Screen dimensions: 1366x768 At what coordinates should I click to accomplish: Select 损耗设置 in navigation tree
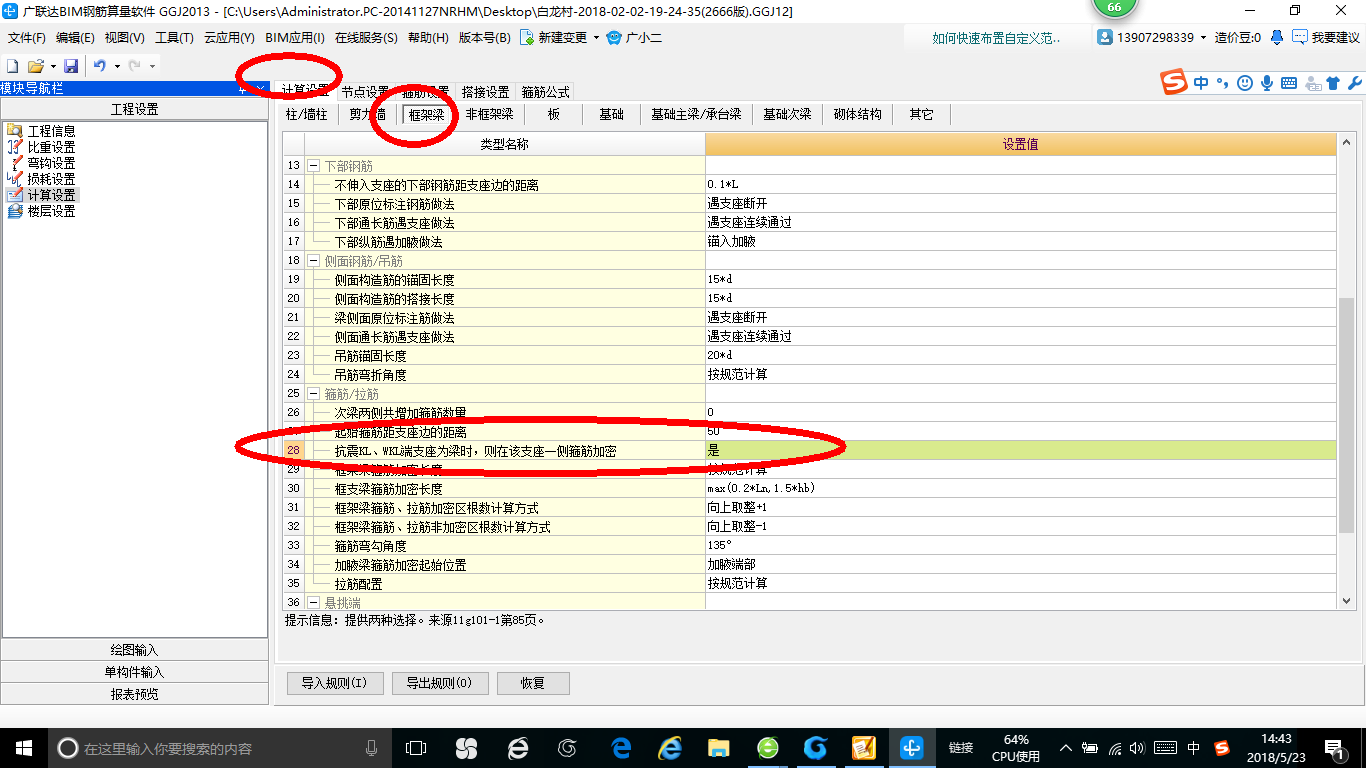click(x=51, y=179)
